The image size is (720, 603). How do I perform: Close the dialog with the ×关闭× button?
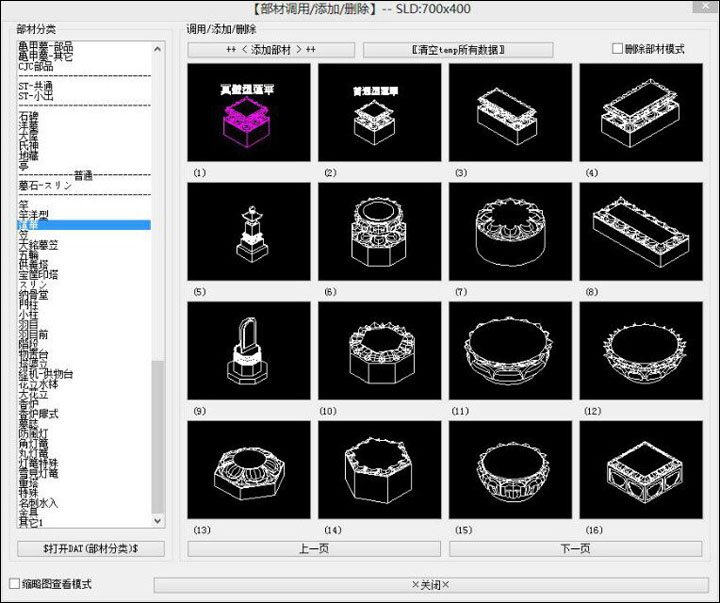click(431, 585)
